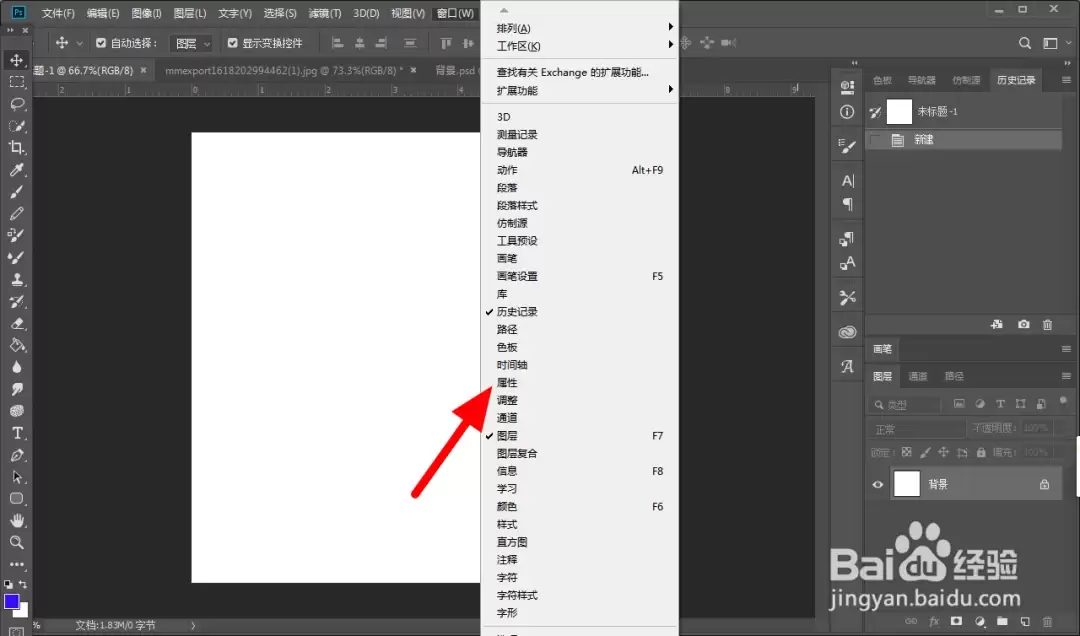
Task: Click the blue foreground color swatch
Action: pyautogui.click(x=11, y=602)
